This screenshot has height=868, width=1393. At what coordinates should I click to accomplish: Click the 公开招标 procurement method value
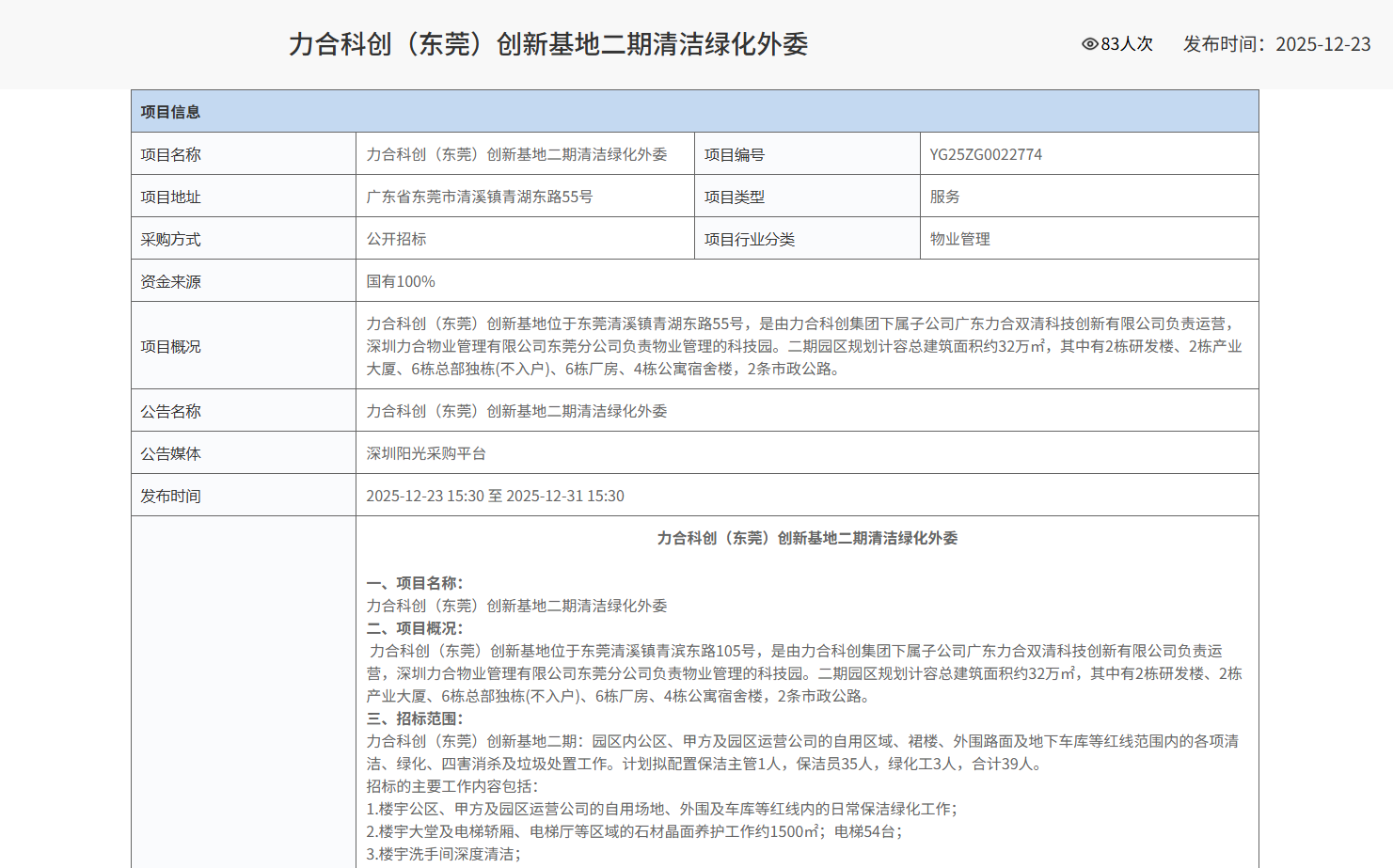396,239
